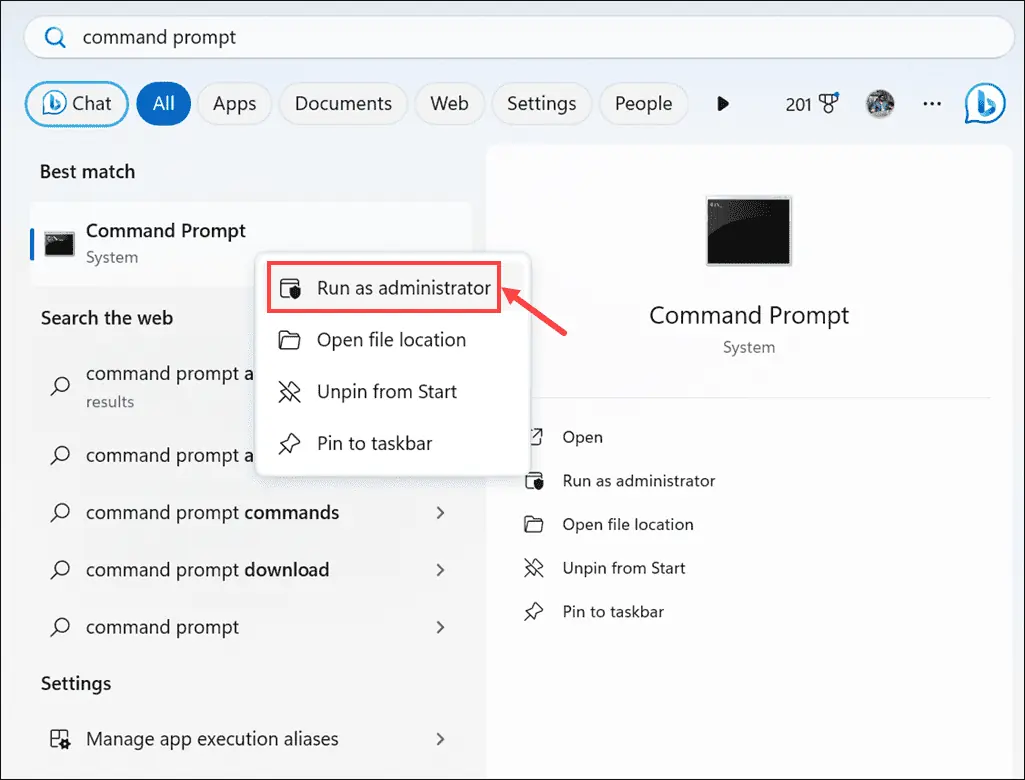Click search icon beside 'command prompt download'
Screen dimensions: 1025x780
pyautogui.click(x=60, y=570)
